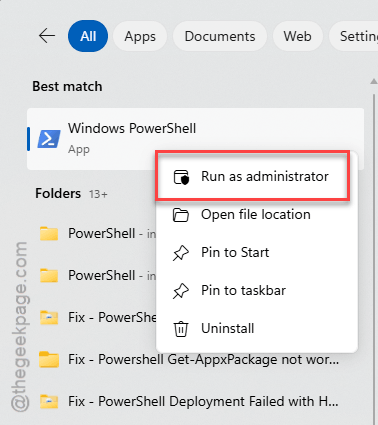
Task: Choose Pin to taskbar
Action: click(x=257, y=291)
